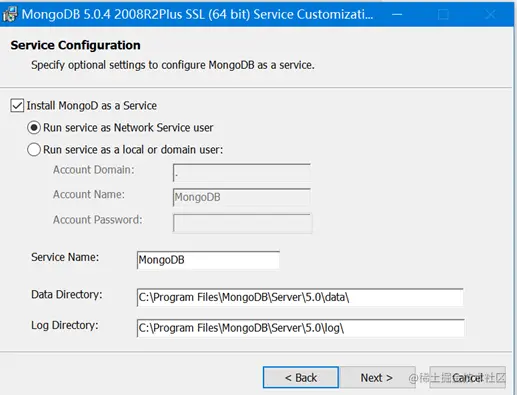This screenshot has width=518, height=396.
Task: Click the window title bar text
Action: point(197,14)
